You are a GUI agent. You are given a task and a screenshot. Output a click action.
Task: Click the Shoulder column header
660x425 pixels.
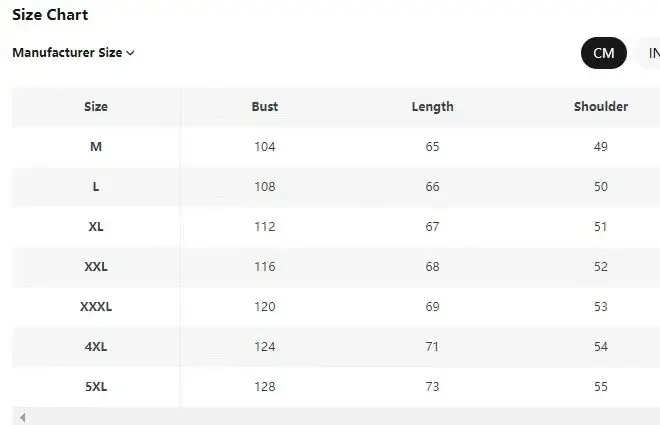pyautogui.click(x=600, y=107)
